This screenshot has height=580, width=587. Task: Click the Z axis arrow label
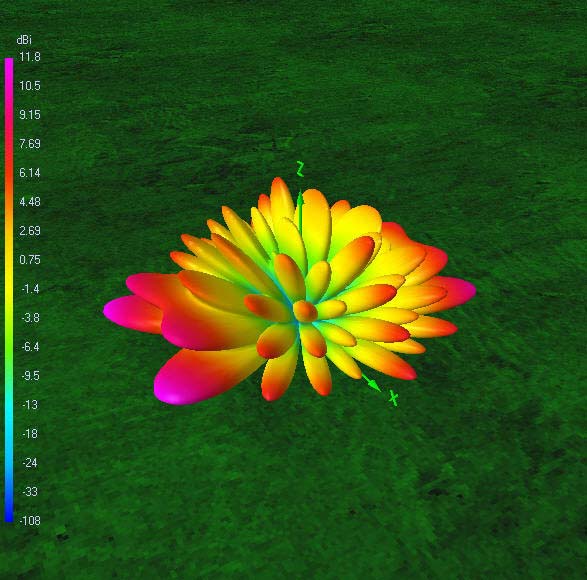point(300,168)
